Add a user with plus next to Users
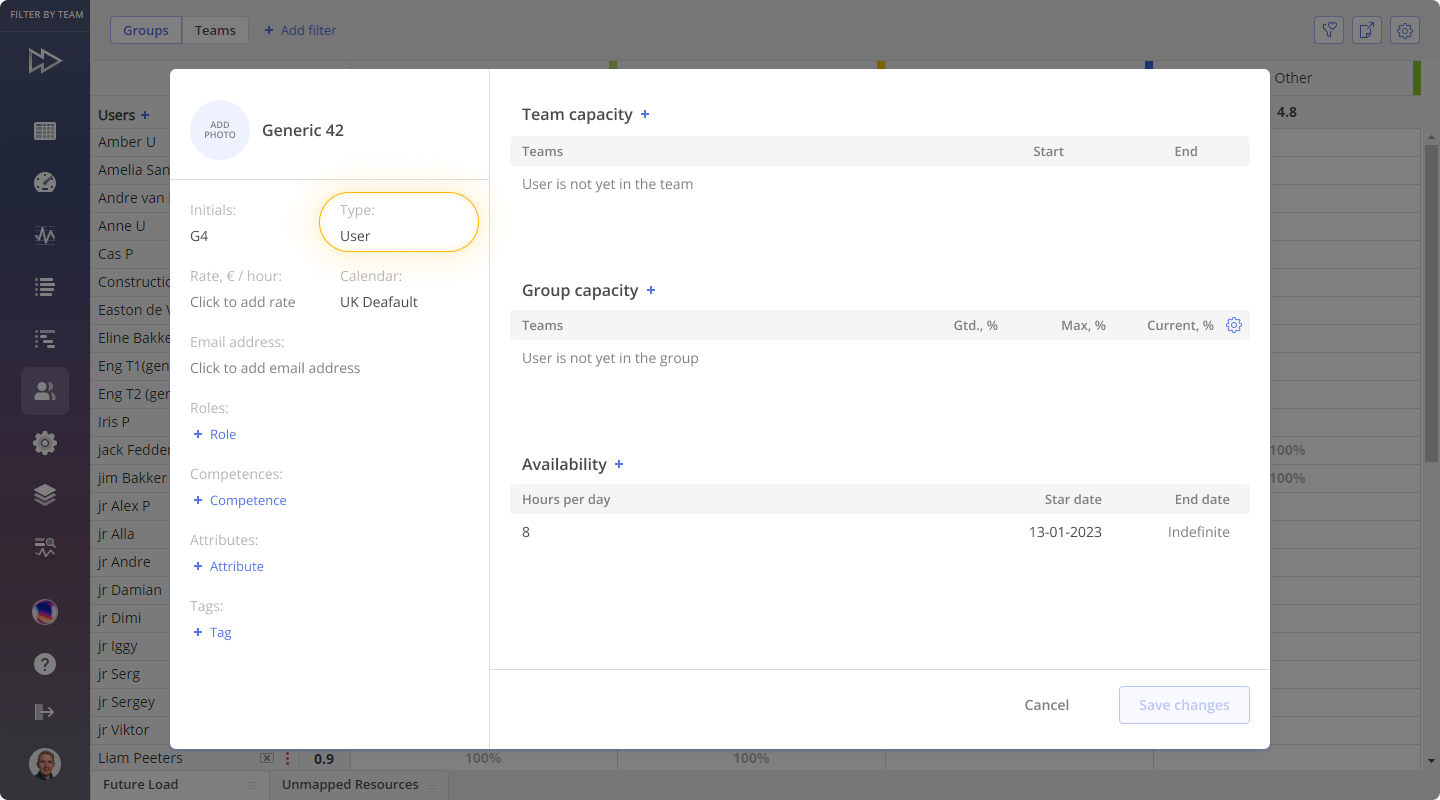The image size is (1440, 800). (x=145, y=115)
